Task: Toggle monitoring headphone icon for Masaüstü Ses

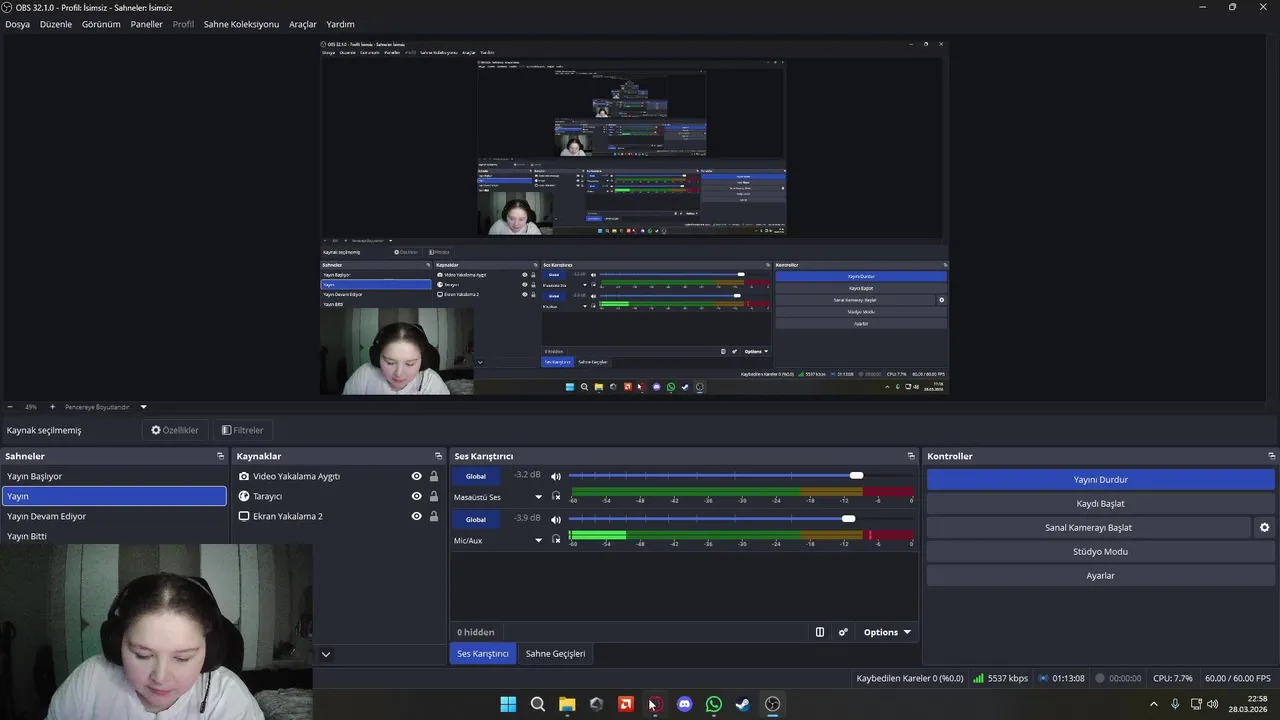Action: tap(556, 497)
